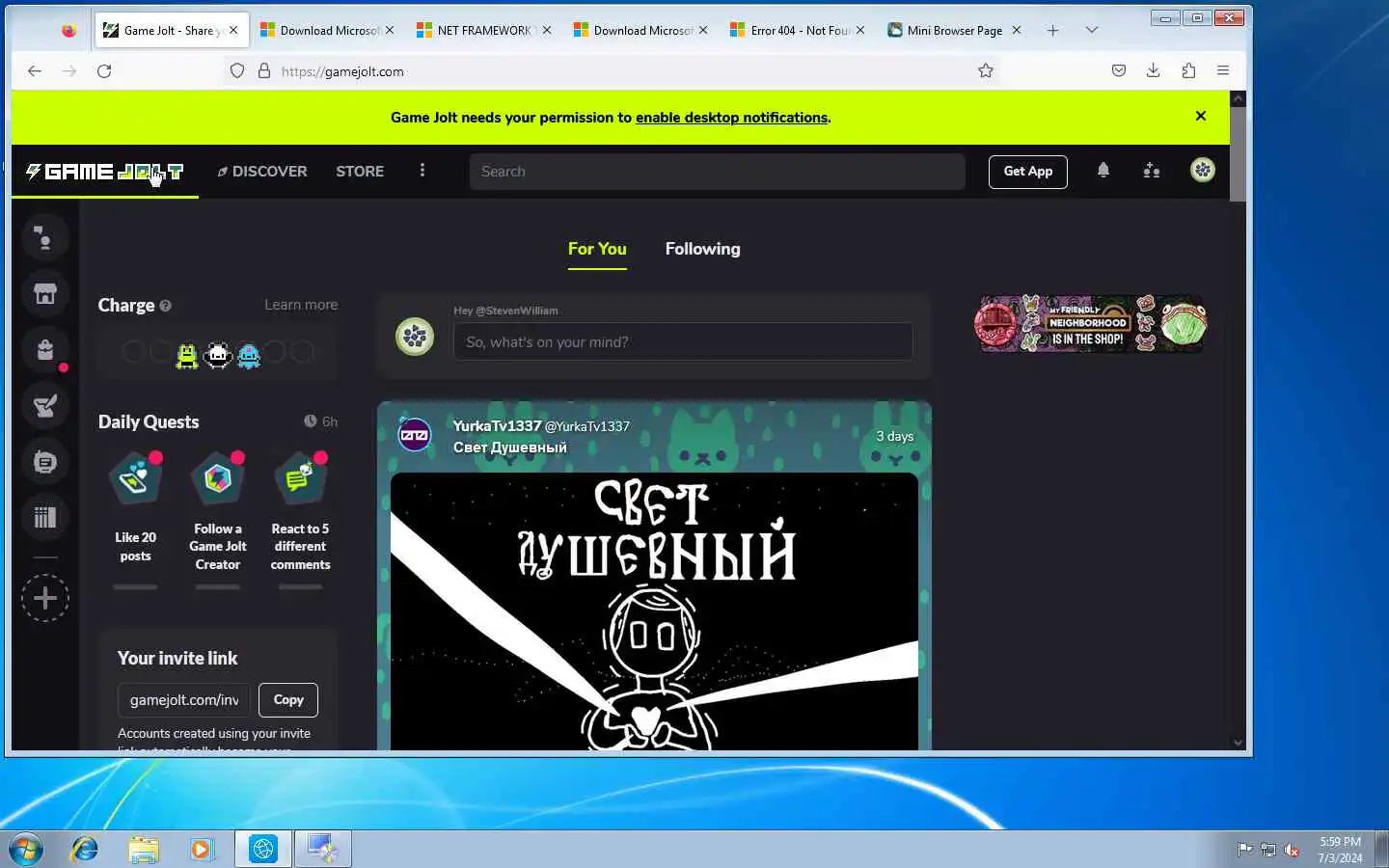Viewport: 1389px width, 868px height.
Task: Click the Game Jolt logo
Action: (x=104, y=172)
